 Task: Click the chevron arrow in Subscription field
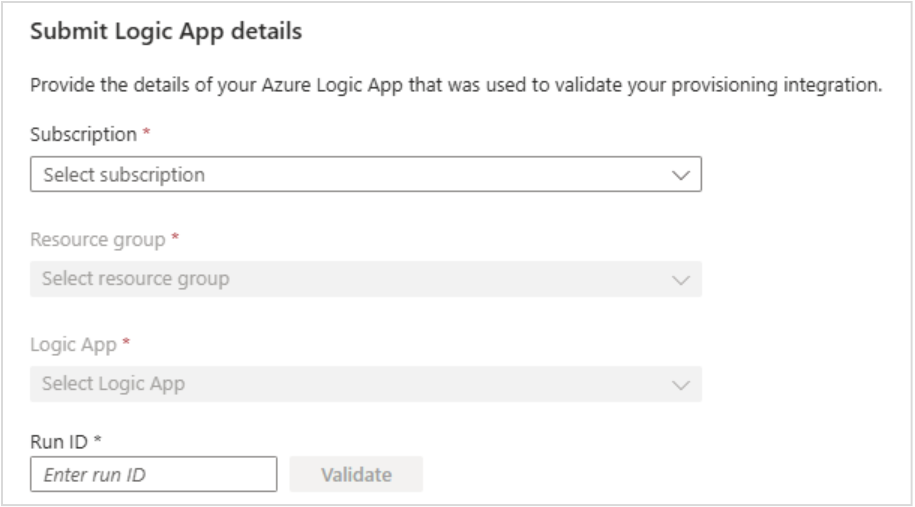coord(680,175)
